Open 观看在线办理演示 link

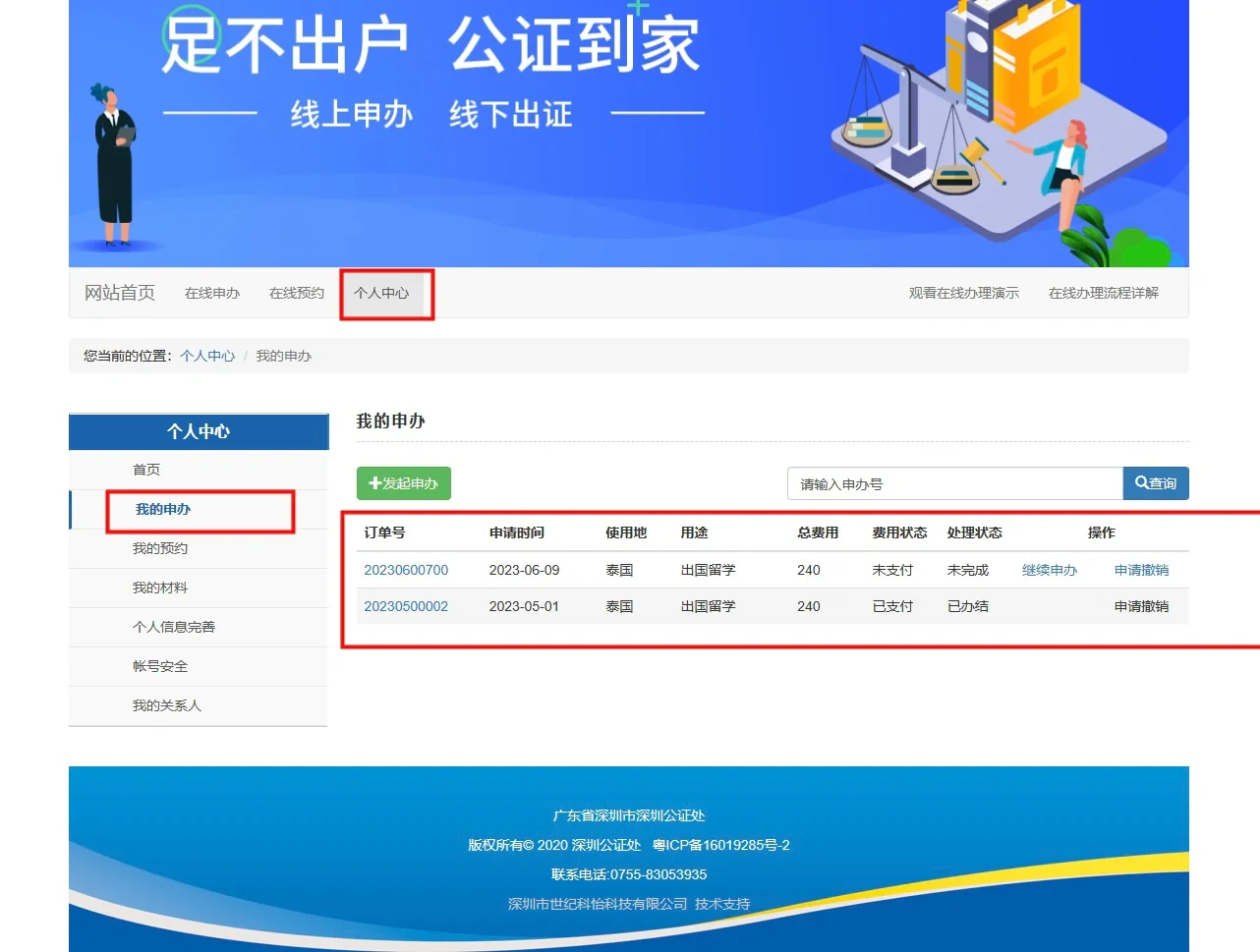coord(963,293)
